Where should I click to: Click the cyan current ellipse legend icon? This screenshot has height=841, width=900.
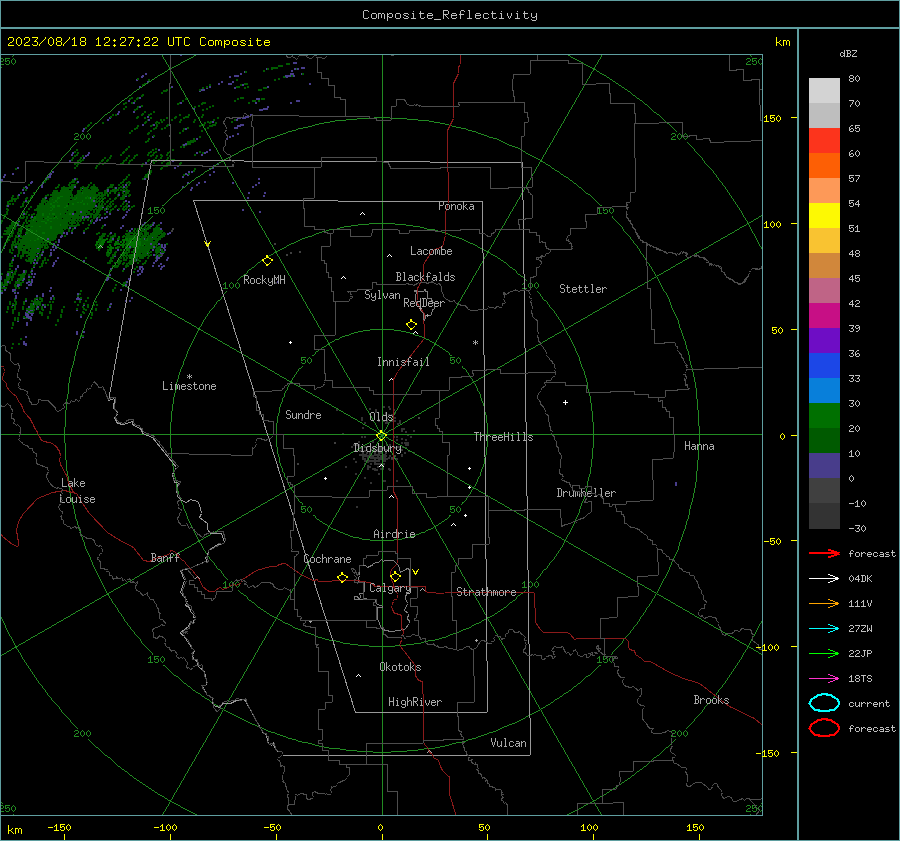824,703
